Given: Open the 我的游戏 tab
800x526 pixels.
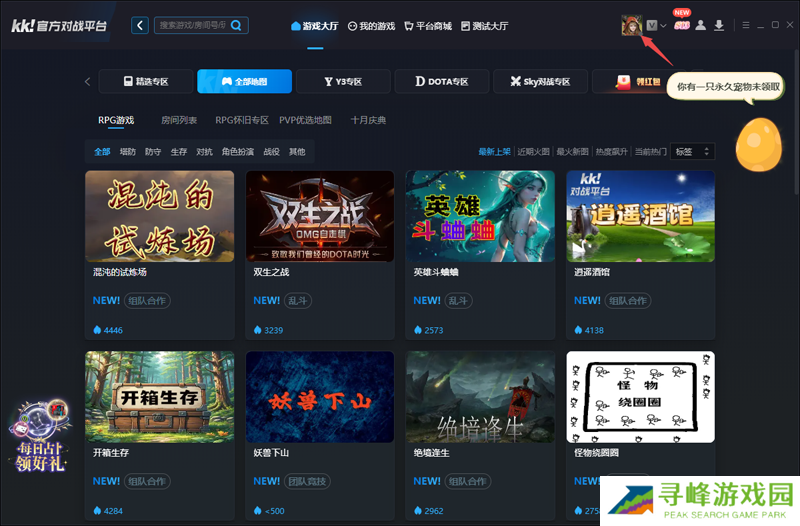Looking at the screenshot, I should [x=371, y=26].
